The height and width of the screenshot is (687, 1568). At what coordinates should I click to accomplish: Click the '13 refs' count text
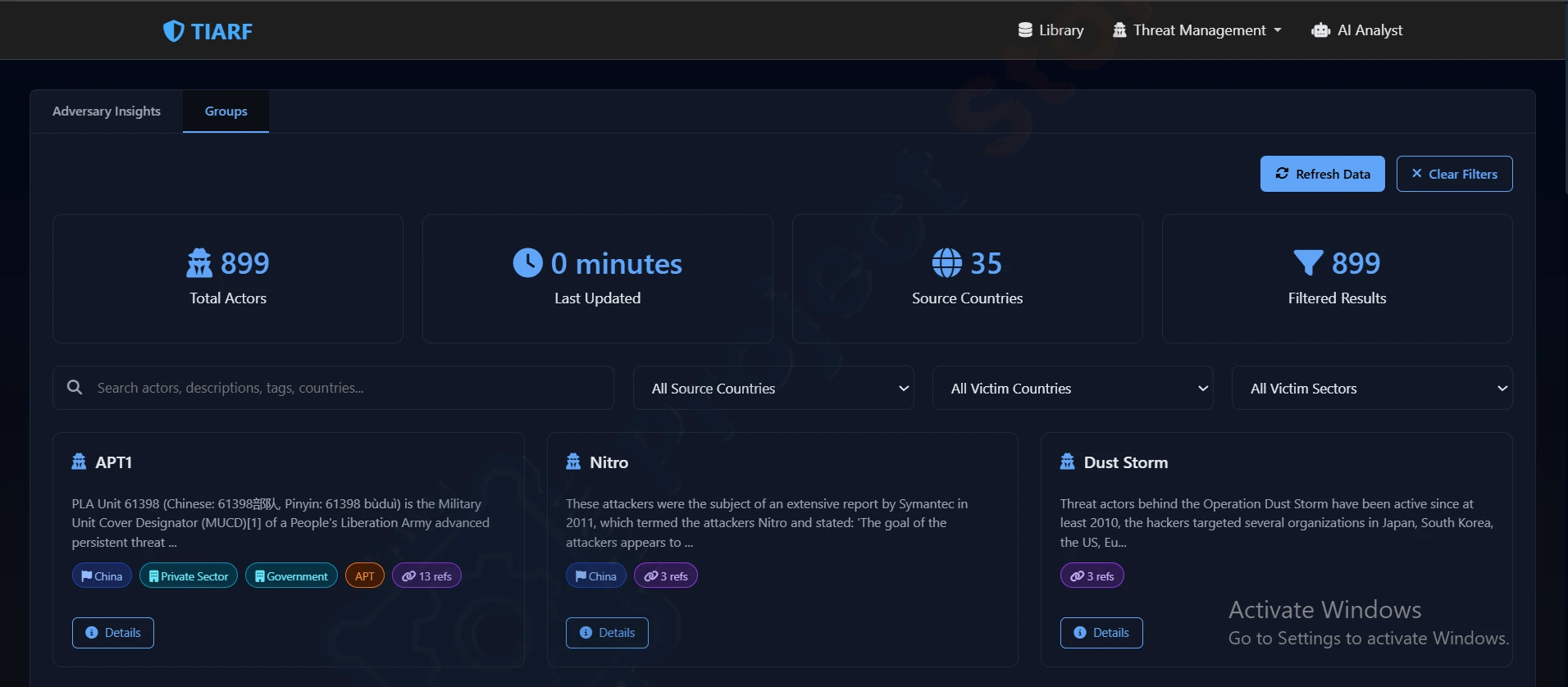pos(435,576)
